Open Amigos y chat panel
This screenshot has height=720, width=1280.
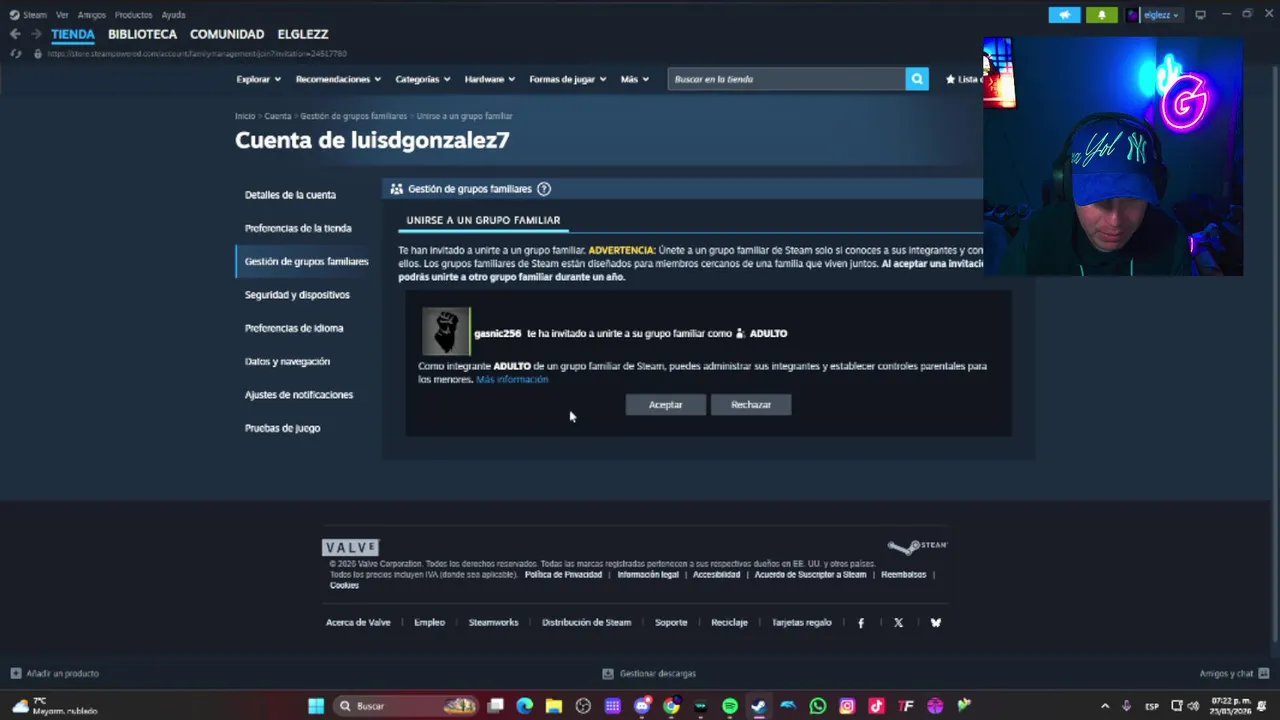[1234, 673]
